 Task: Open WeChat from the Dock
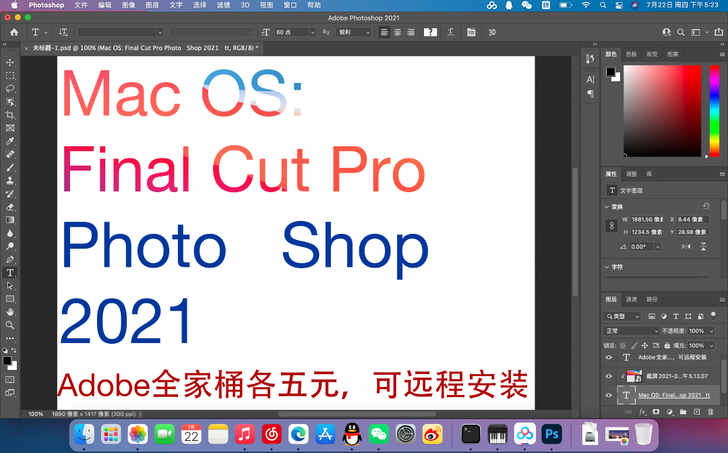379,434
